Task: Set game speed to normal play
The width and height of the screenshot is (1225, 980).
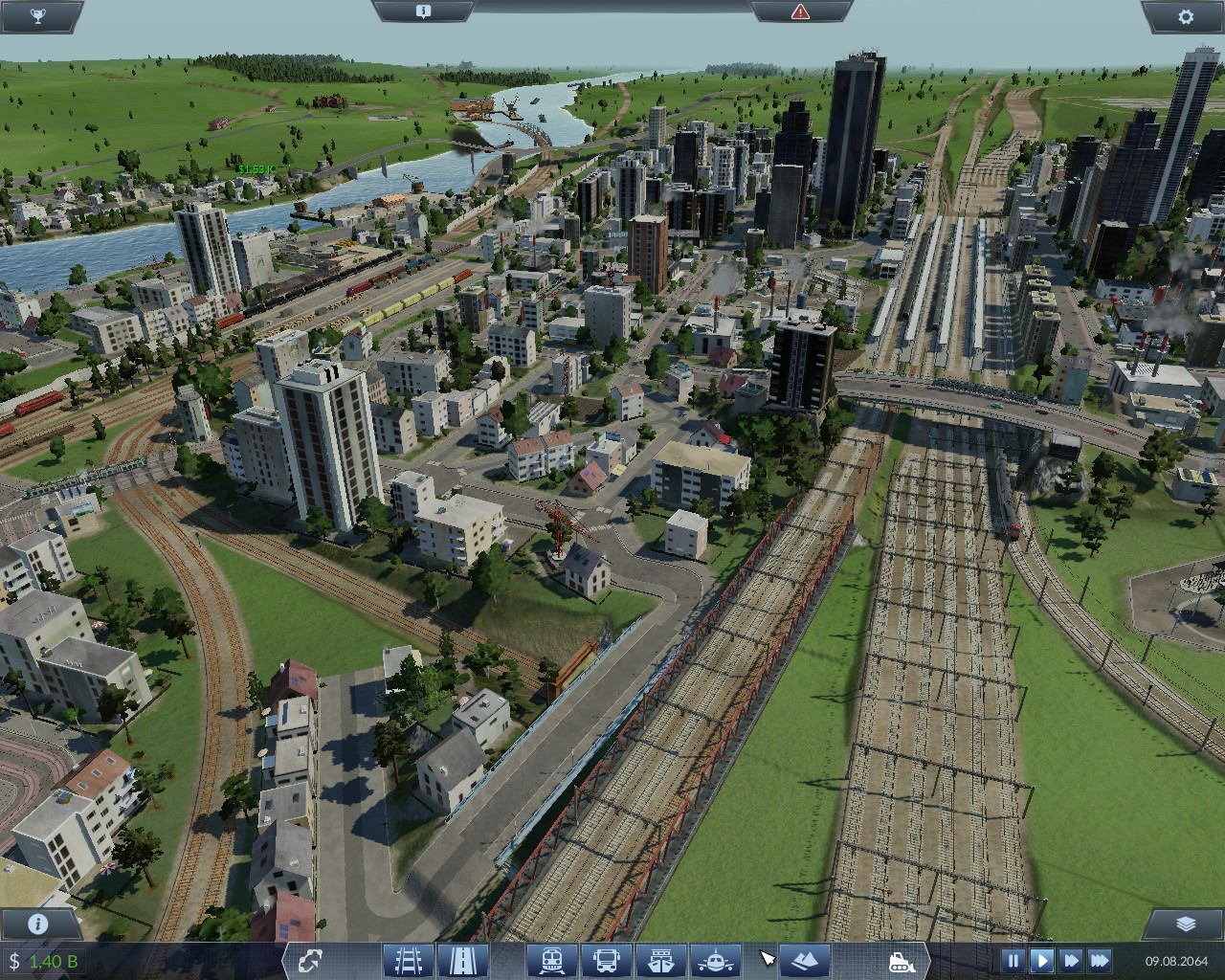Action: pos(1042,960)
